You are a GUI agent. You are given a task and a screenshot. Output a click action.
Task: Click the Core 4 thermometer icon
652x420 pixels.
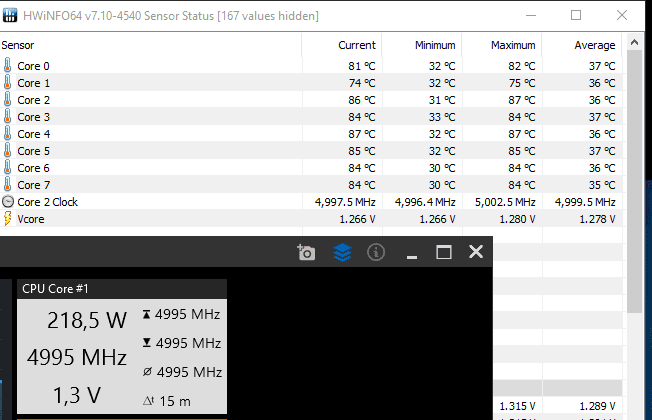click(x=7, y=134)
